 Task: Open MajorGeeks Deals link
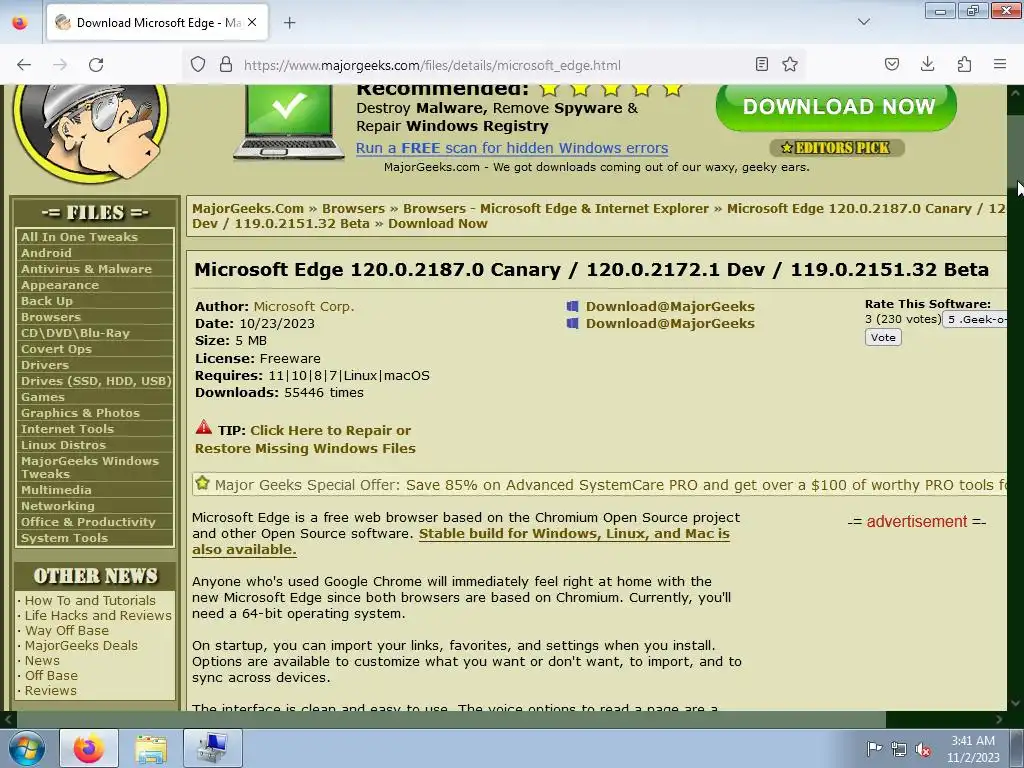pyautogui.click(x=81, y=645)
